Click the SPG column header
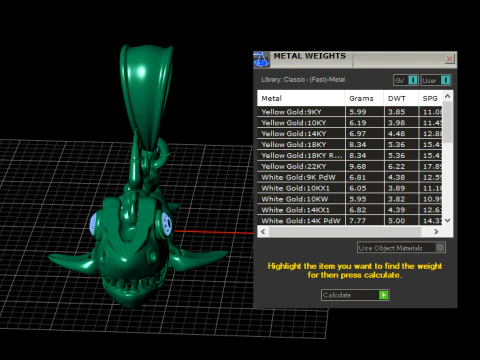 (430, 98)
